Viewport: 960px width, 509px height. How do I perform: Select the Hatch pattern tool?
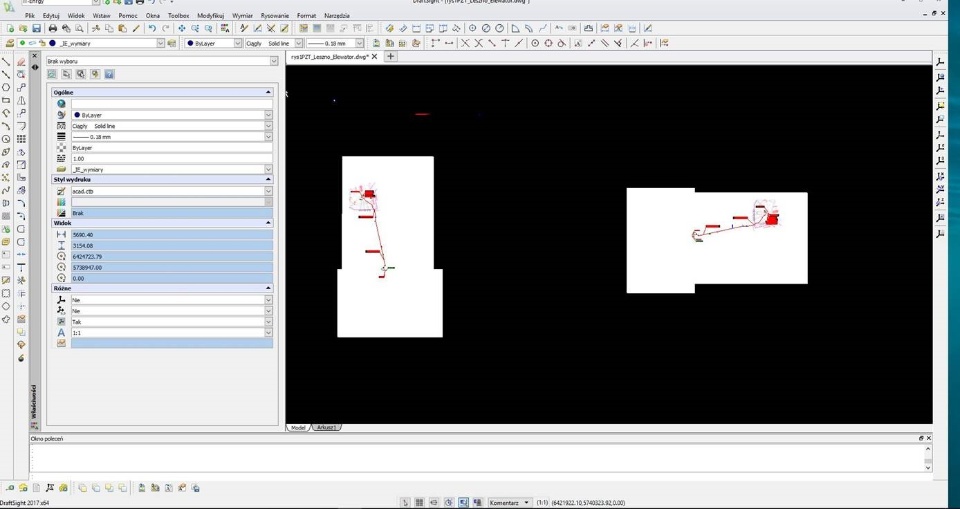pyautogui.click(x=6, y=216)
